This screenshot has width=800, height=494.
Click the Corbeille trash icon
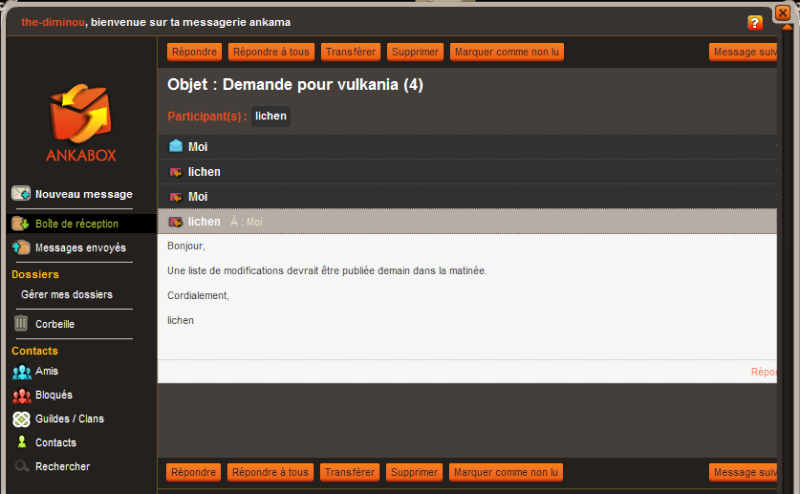pos(21,323)
